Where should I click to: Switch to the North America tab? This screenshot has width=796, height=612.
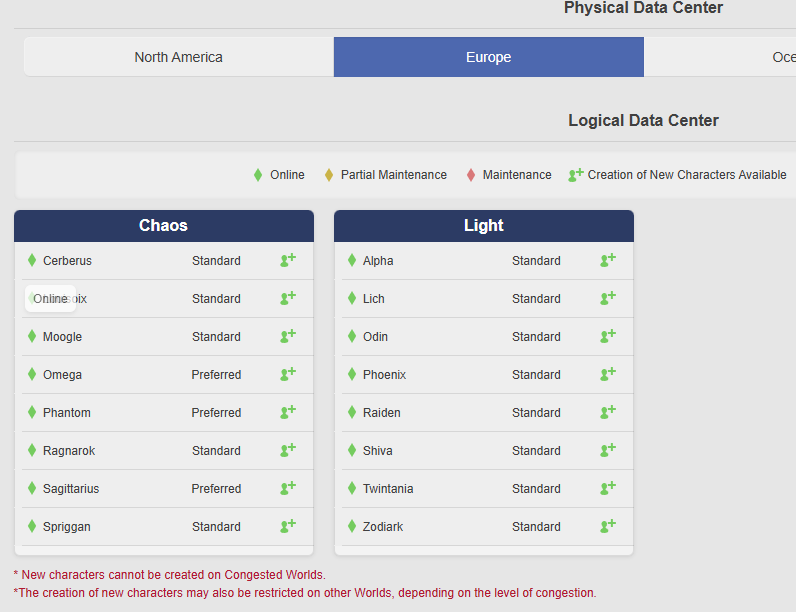click(179, 57)
